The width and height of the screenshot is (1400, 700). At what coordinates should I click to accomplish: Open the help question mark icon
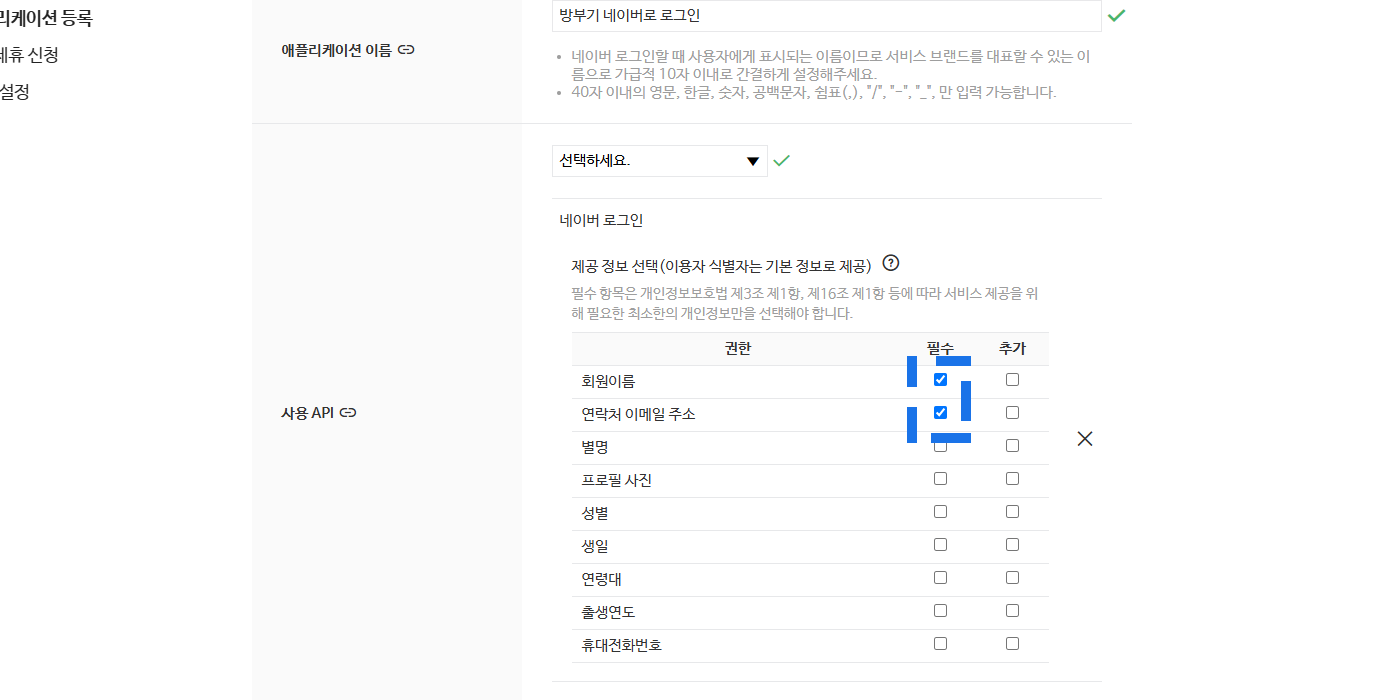pyautogui.click(x=891, y=264)
